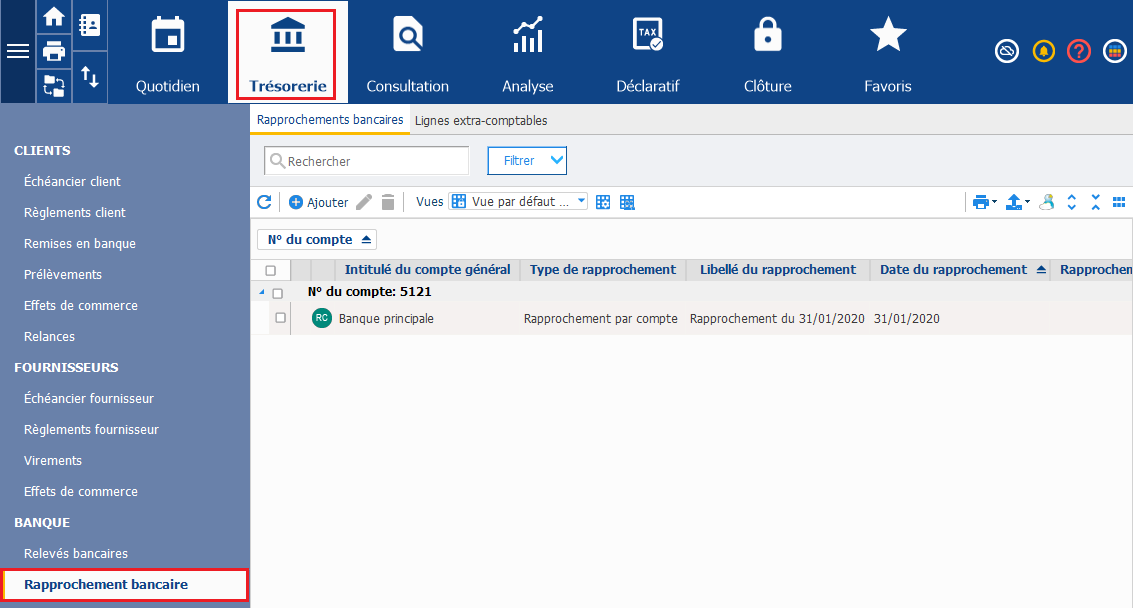Open Effets de commerce under Clients
The image size is (1133, 608).
[x=80, y=306]
